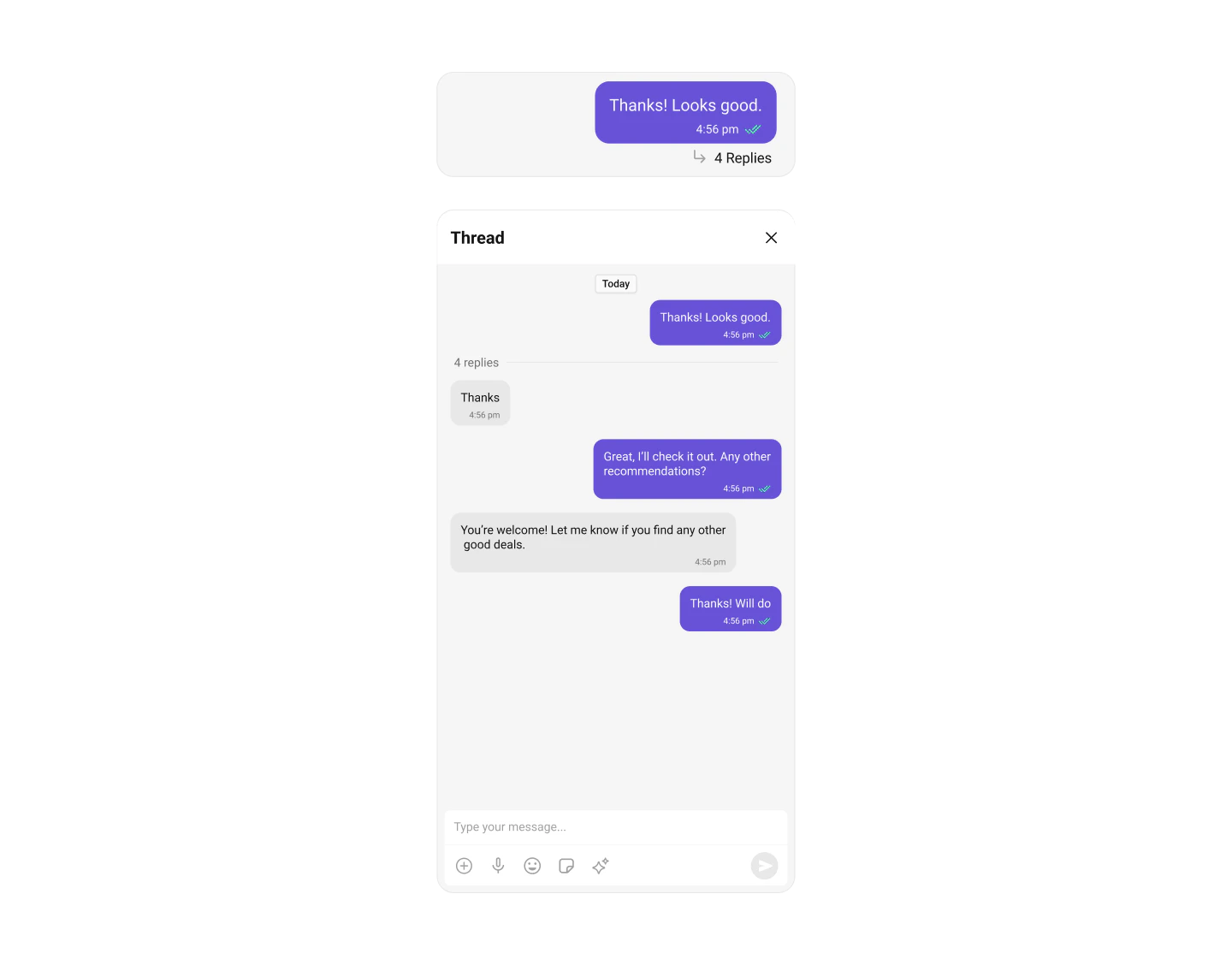
Task: Click the Today date badge
Action: coord(616,284)
